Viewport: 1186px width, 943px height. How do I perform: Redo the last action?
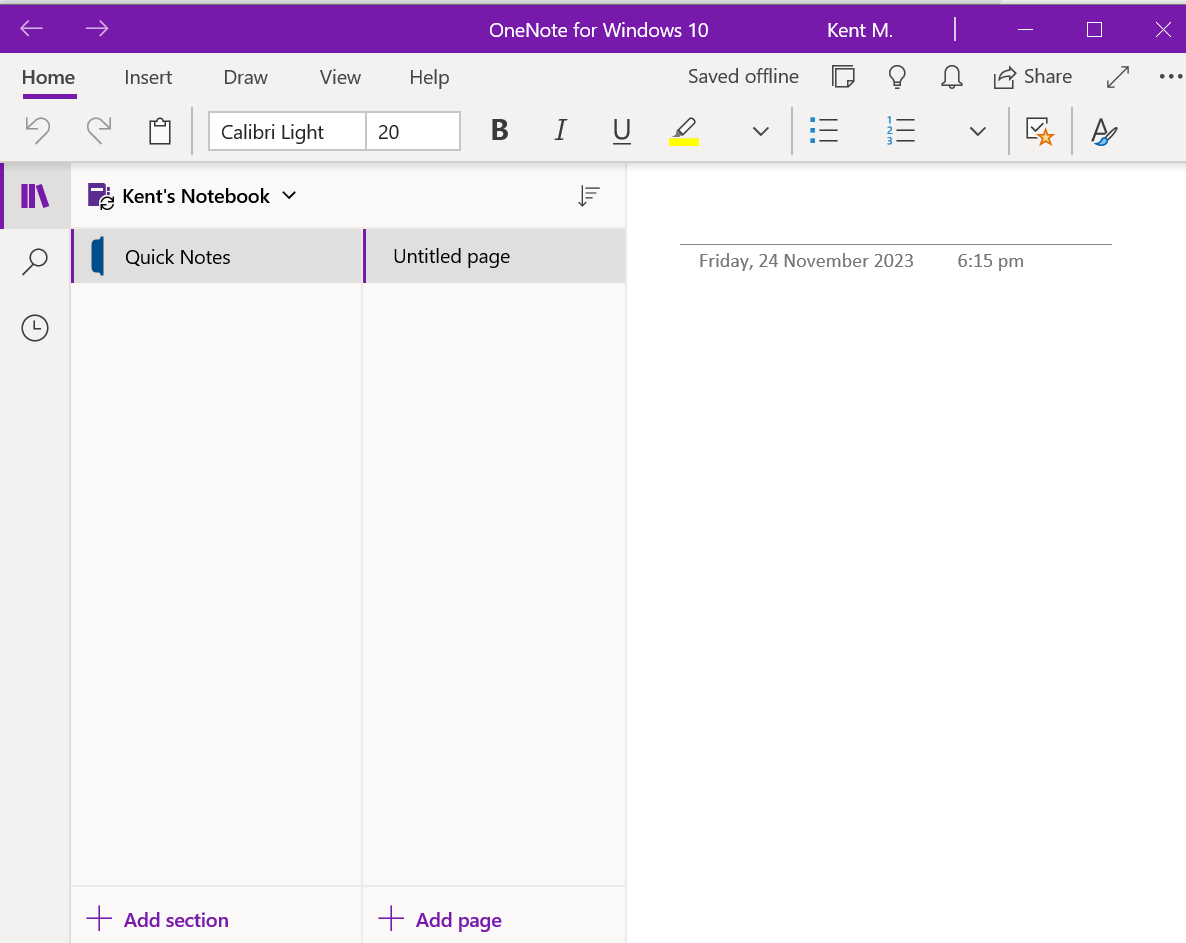point(98,130)
